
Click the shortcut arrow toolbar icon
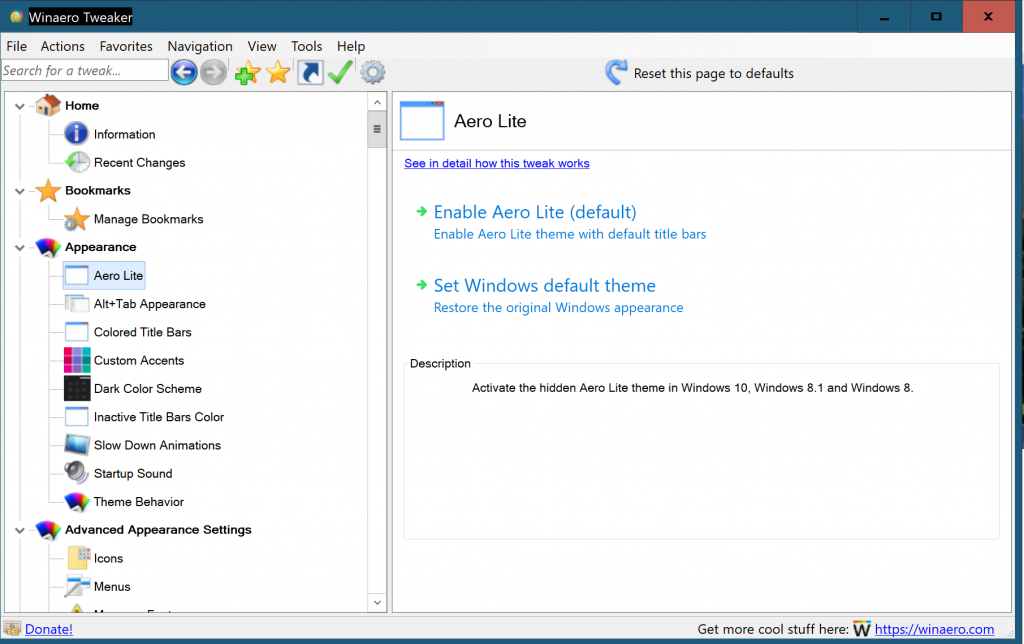point(310,72)
